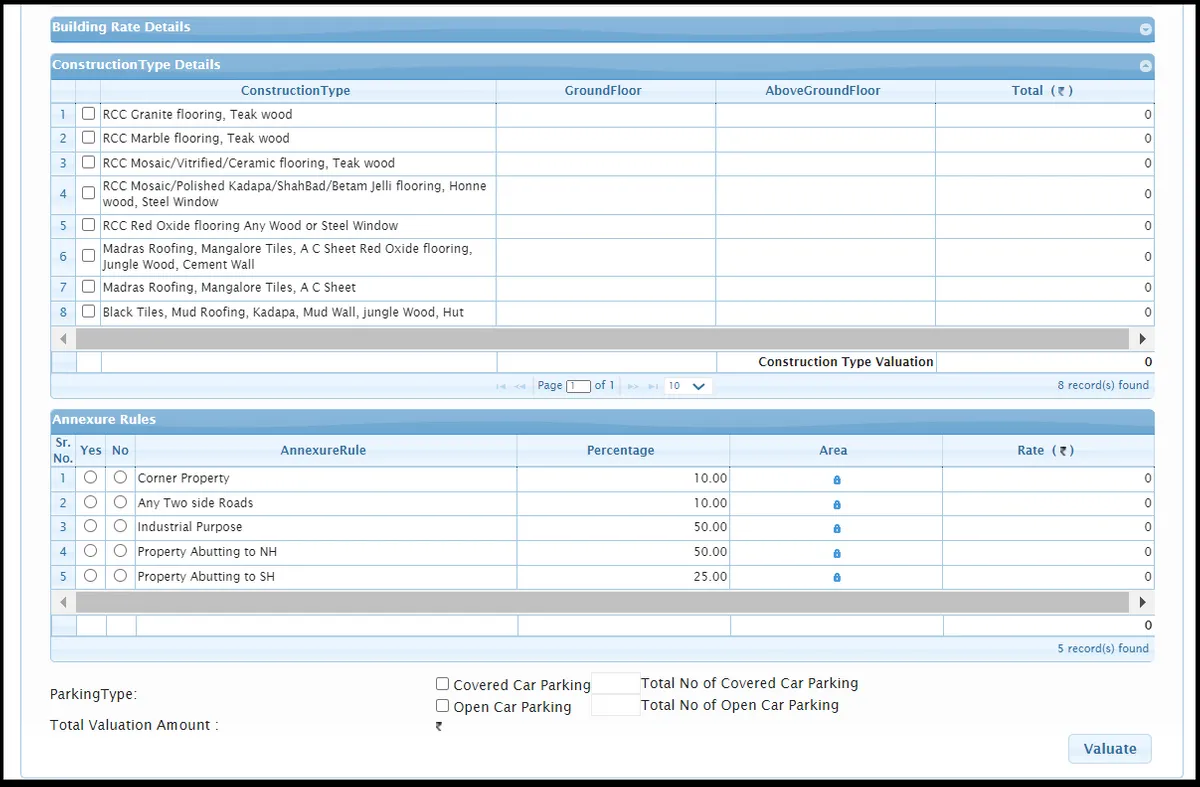Screen dimensions: 1200x787
Task: Go to the first page using pager control
Action: coord(500,385)
